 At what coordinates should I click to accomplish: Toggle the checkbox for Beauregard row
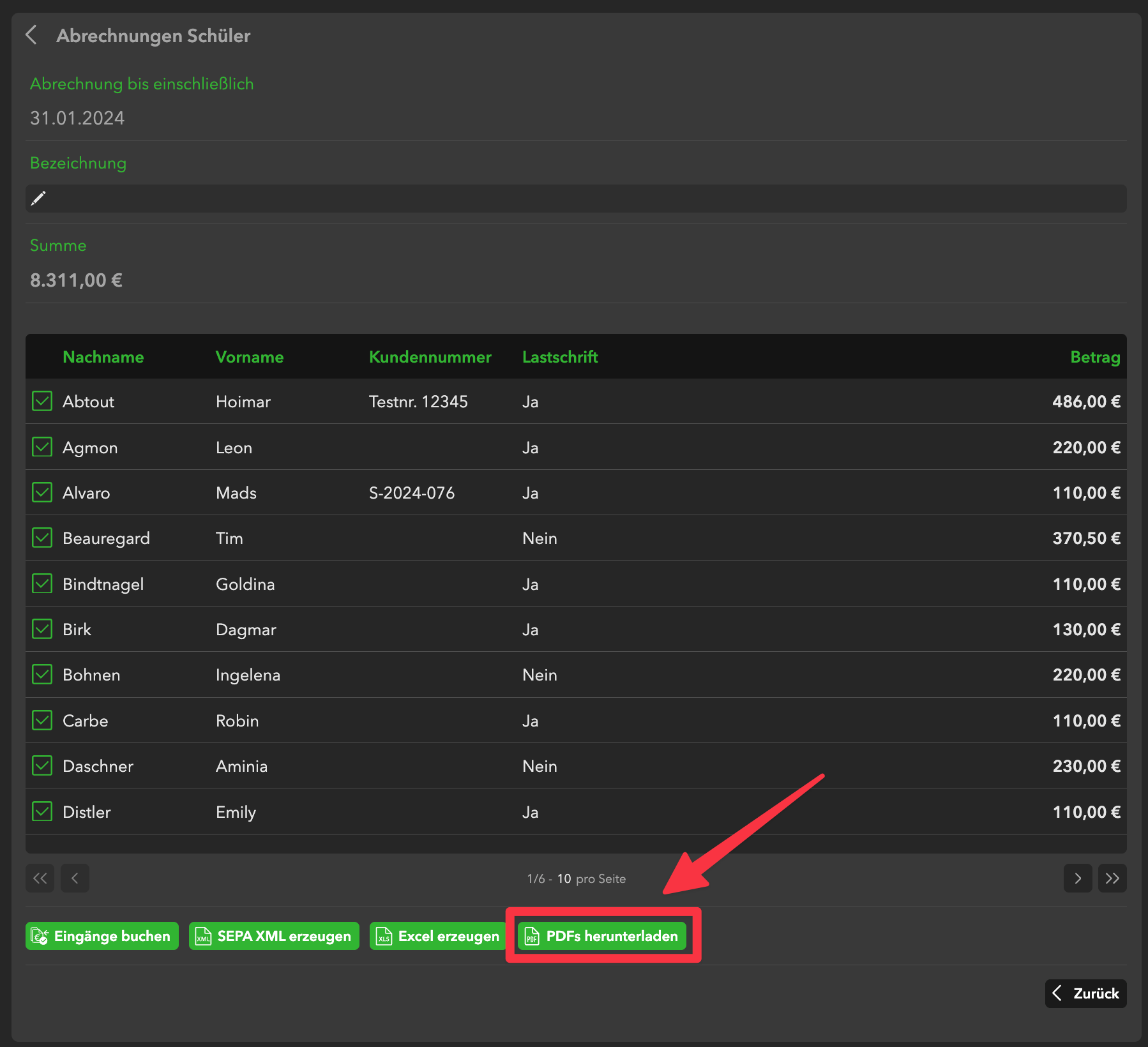coord(42,538)
